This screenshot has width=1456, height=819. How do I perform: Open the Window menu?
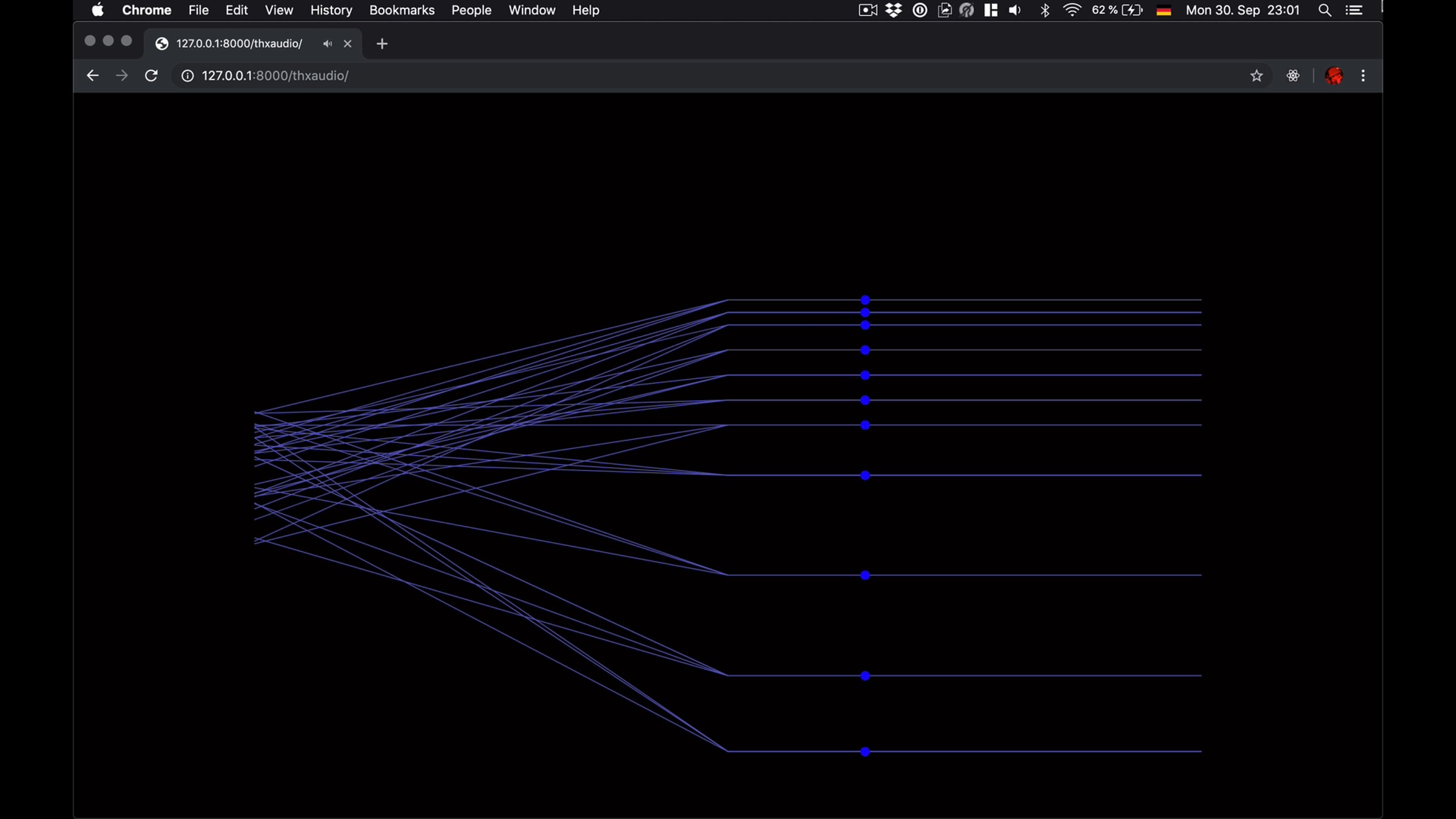click(532, 10)
